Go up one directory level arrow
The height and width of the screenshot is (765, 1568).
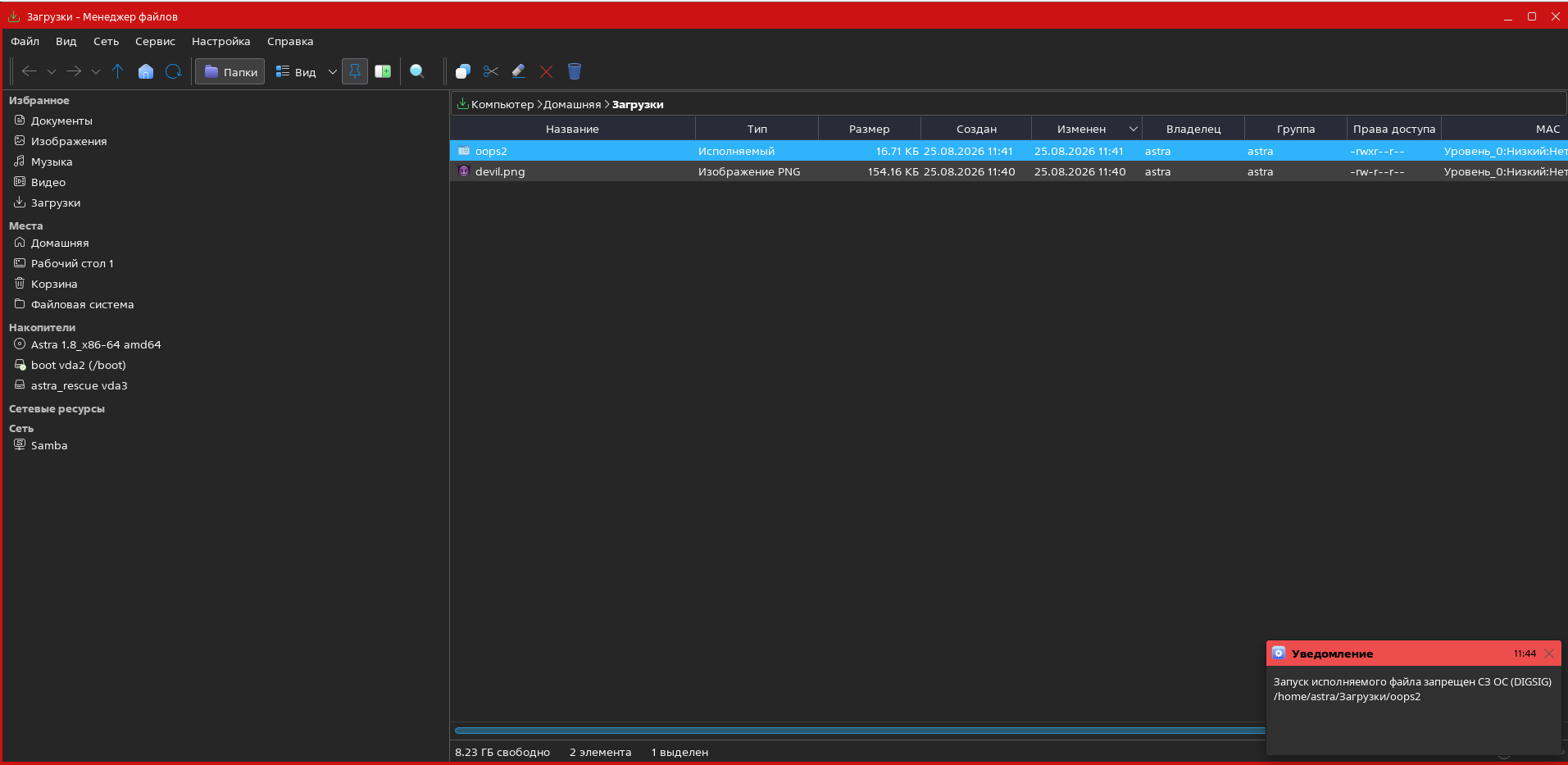[117, 71]
